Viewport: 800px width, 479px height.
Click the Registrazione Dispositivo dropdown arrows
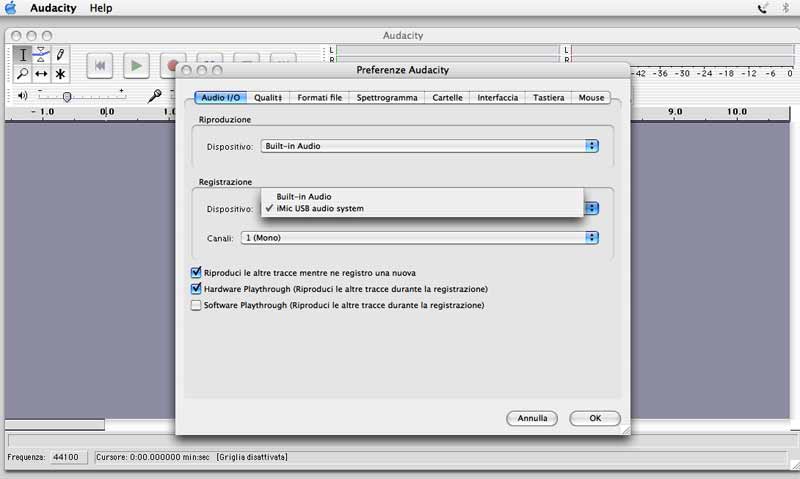coord(592,208)
